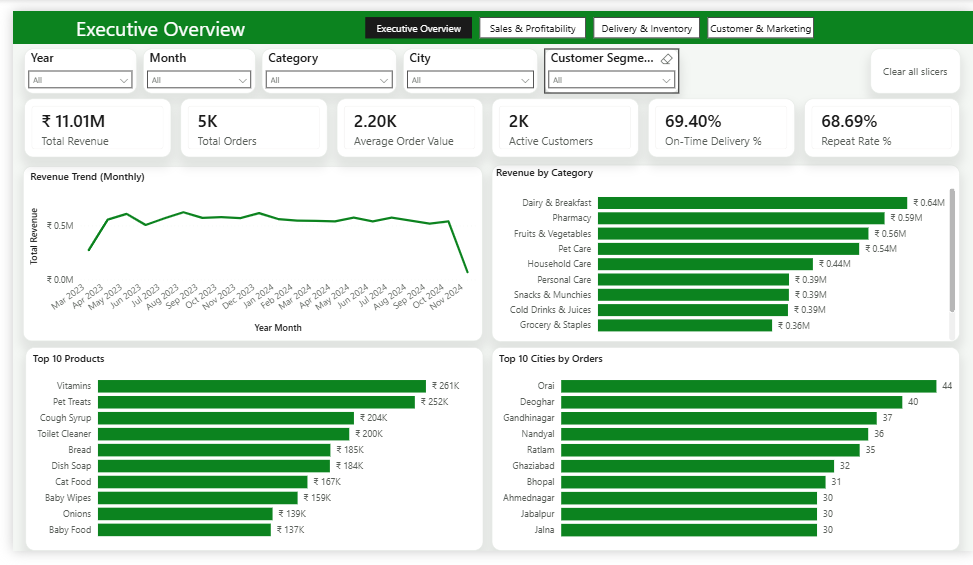
Task: Go to the Sales & Profitability page
Action: (x=532, y=28)
